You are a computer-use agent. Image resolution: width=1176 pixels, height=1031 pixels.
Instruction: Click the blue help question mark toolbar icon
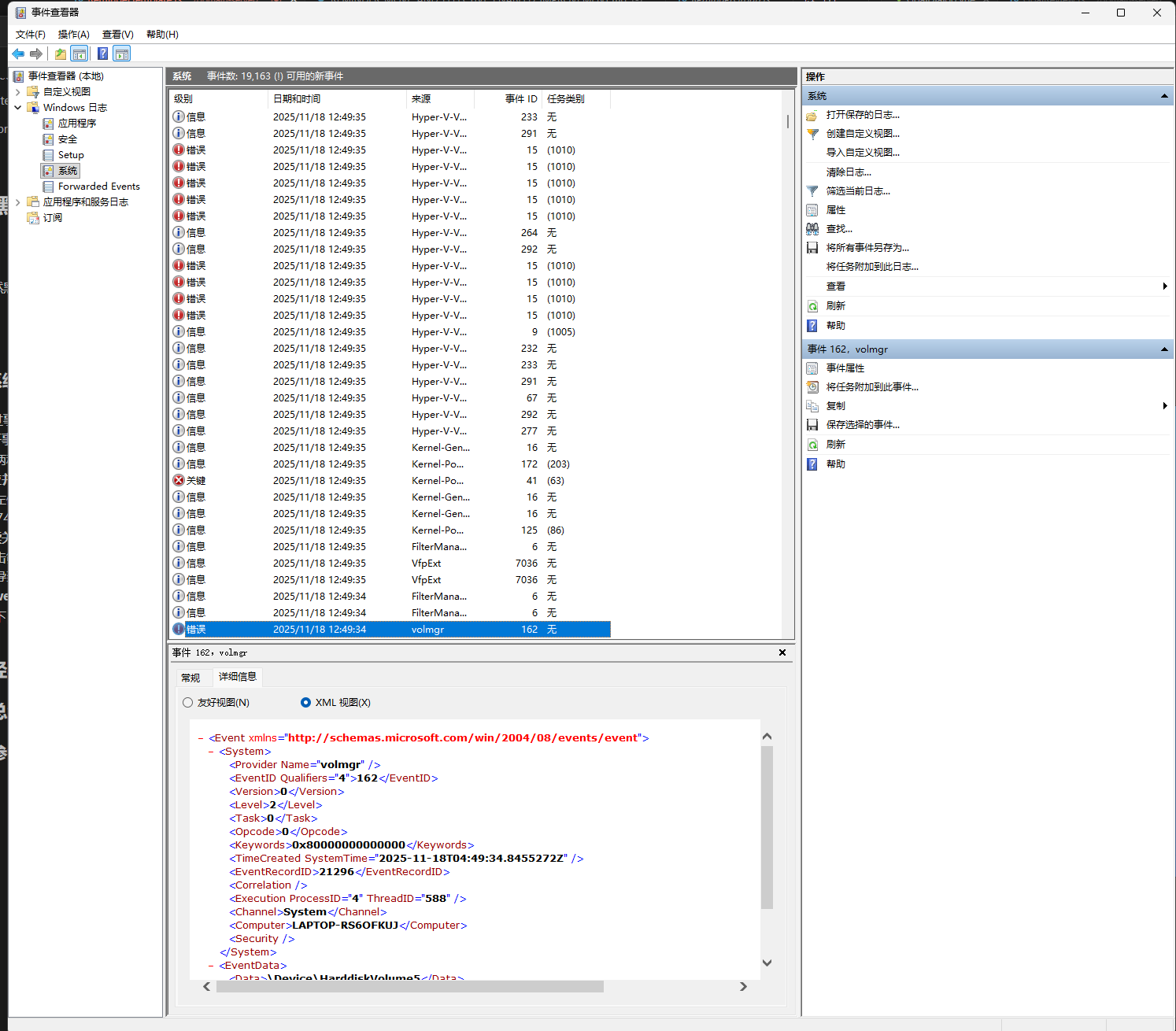click(102, 54)
